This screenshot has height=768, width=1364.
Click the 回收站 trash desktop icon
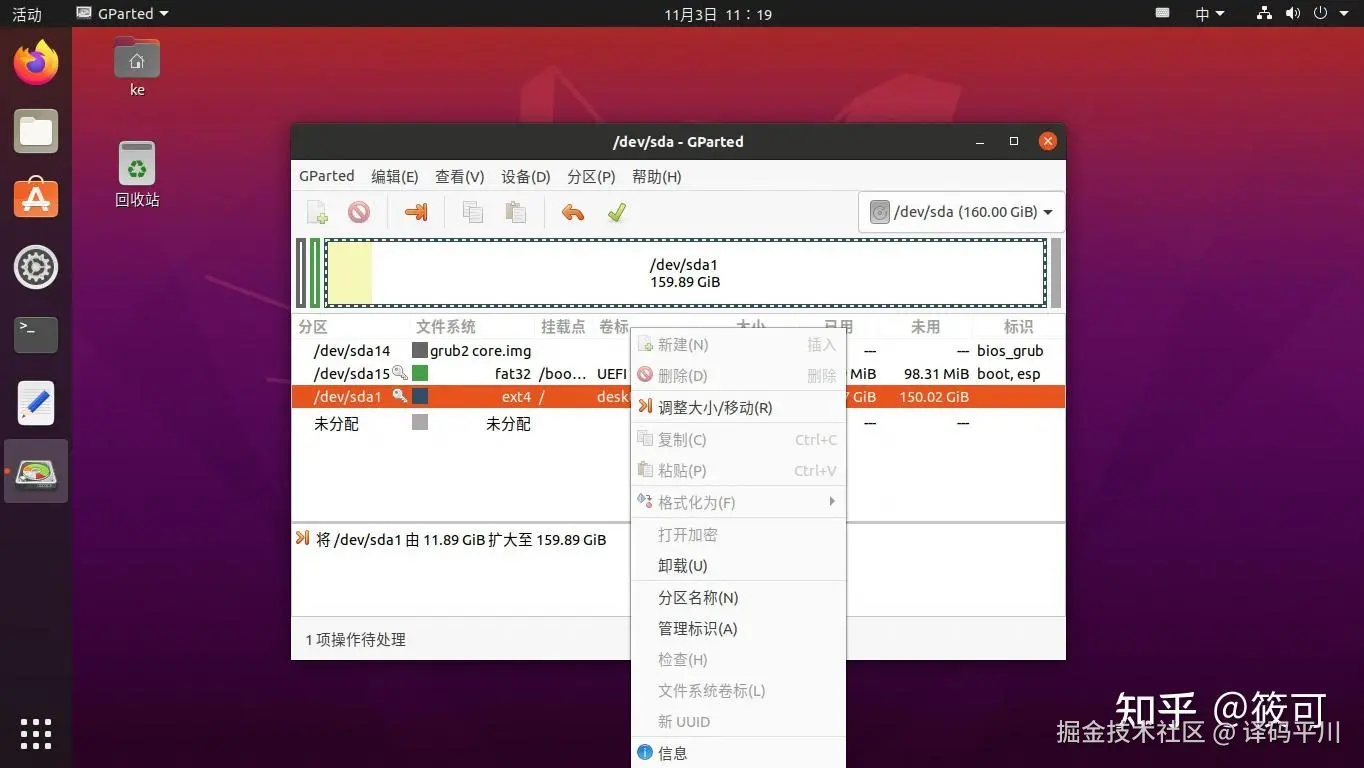click(137, 174)
